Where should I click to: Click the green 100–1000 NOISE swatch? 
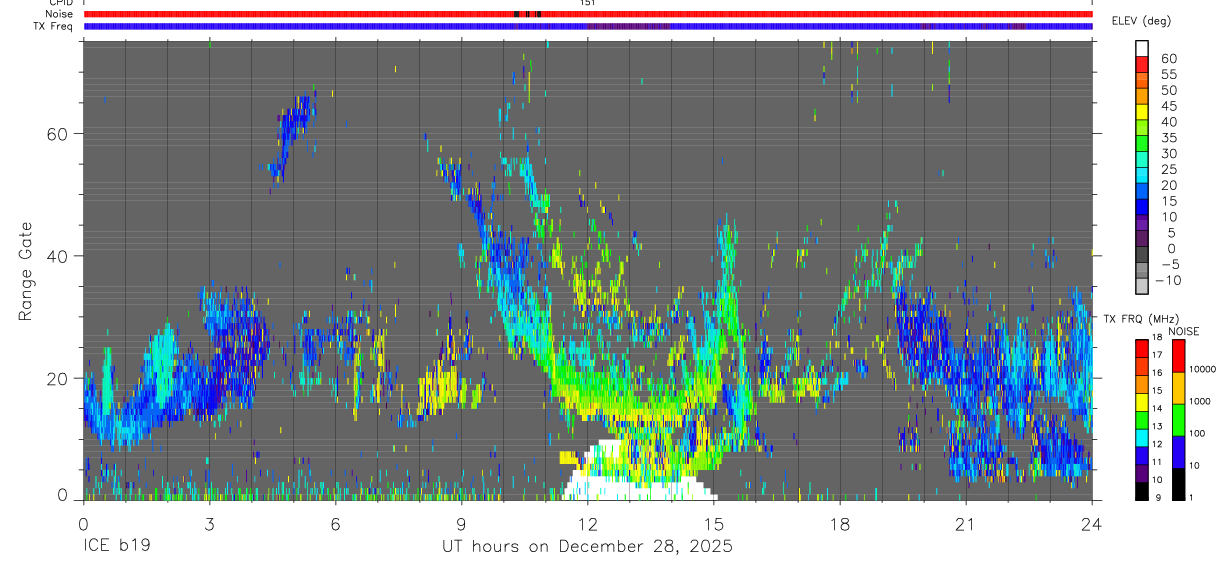point(1178,420)
